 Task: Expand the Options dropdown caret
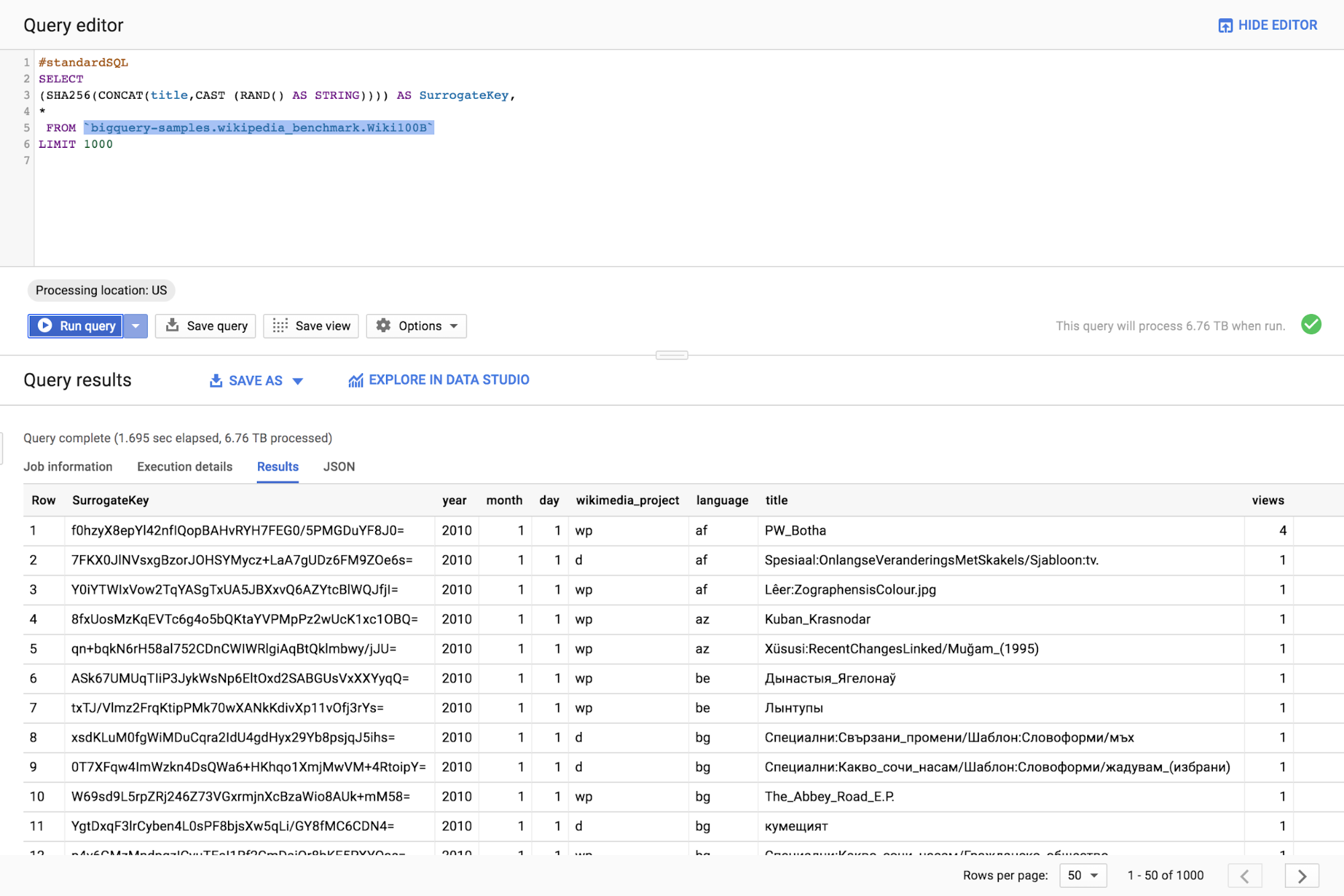tap(454, 326)
